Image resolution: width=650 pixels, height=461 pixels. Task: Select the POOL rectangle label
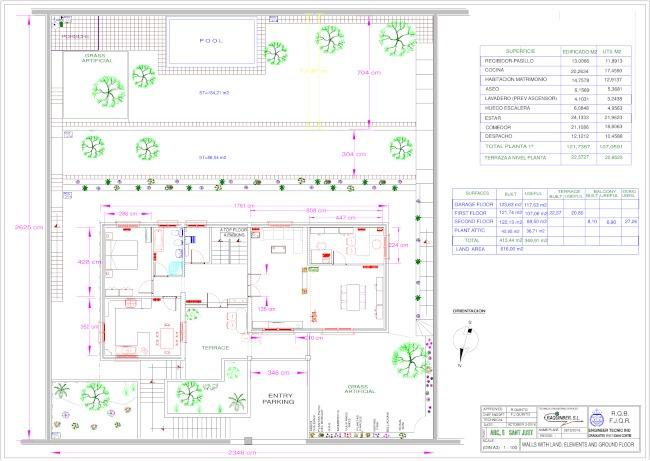tap(210, 42)
